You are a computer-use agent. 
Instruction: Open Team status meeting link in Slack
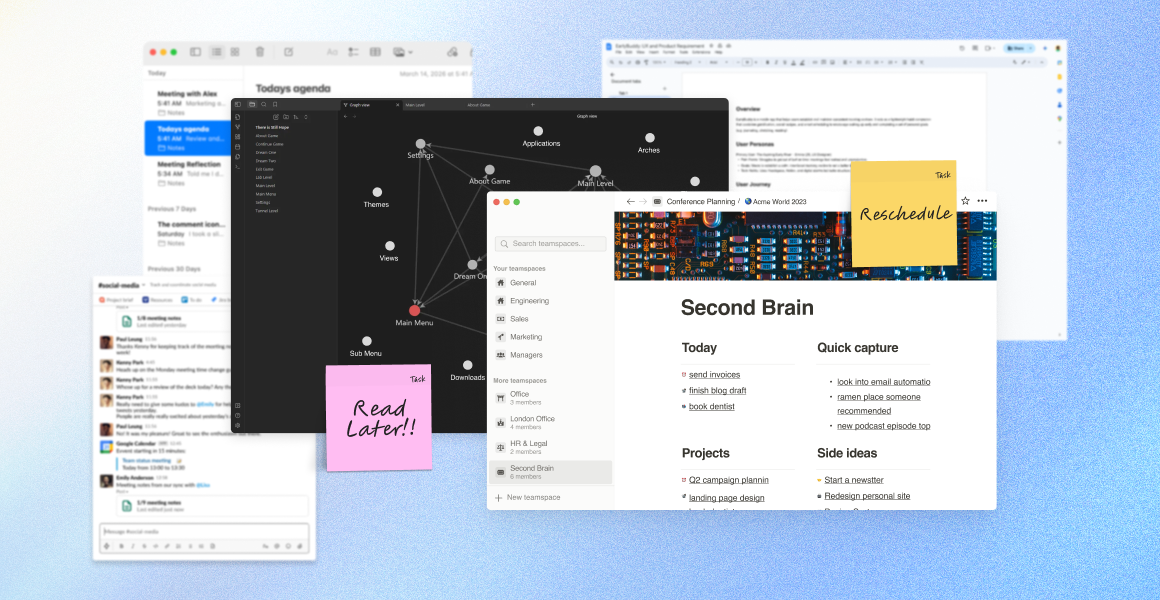pos(146,459)
